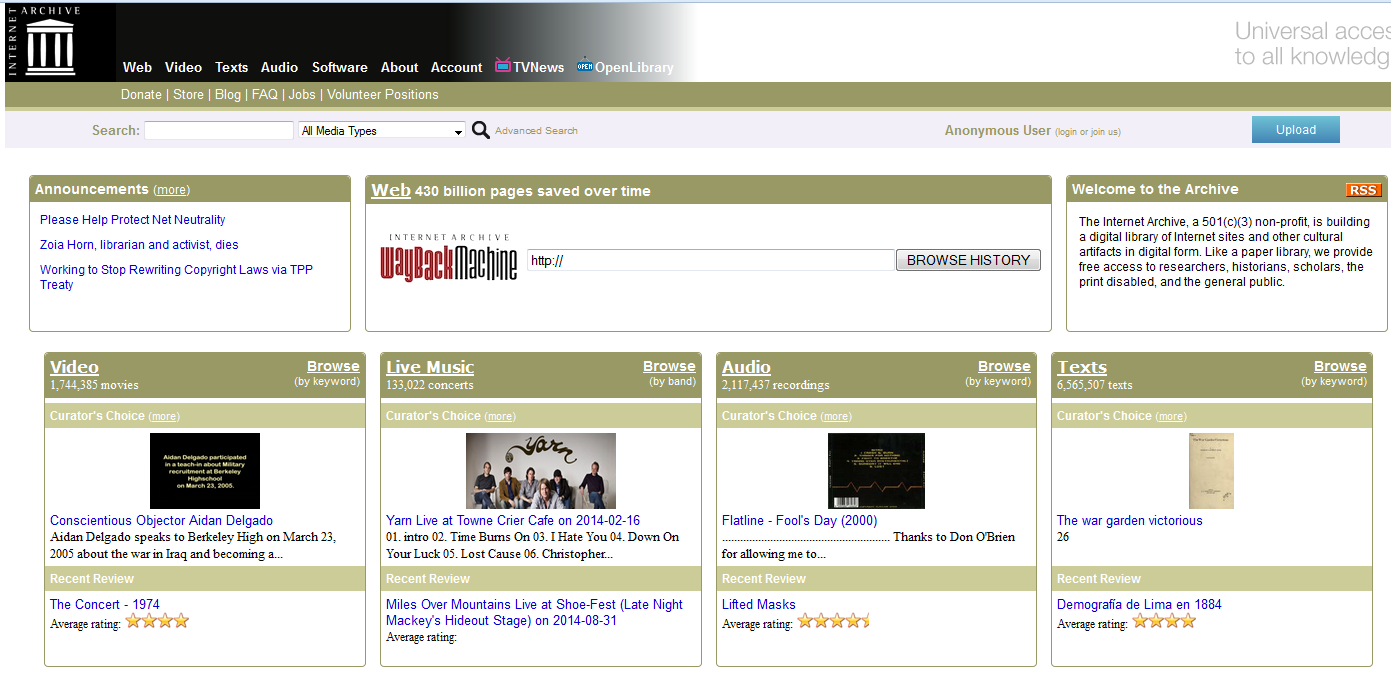
Task: Open Yarn Live at Towne Crier Cafe
Action: 513,521
